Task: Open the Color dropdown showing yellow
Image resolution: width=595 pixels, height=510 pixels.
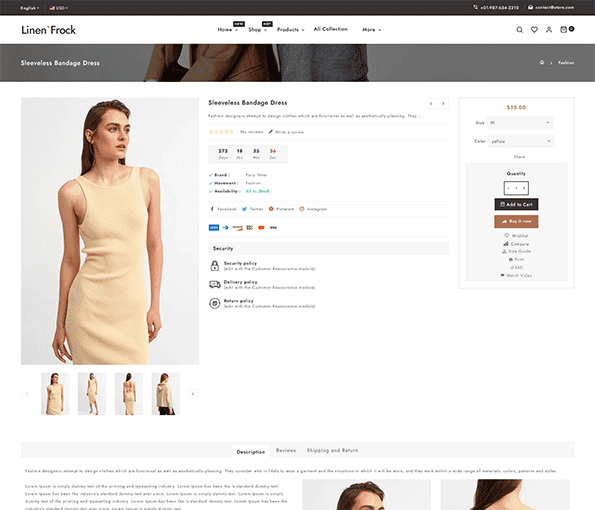Action: pos(521,141)
